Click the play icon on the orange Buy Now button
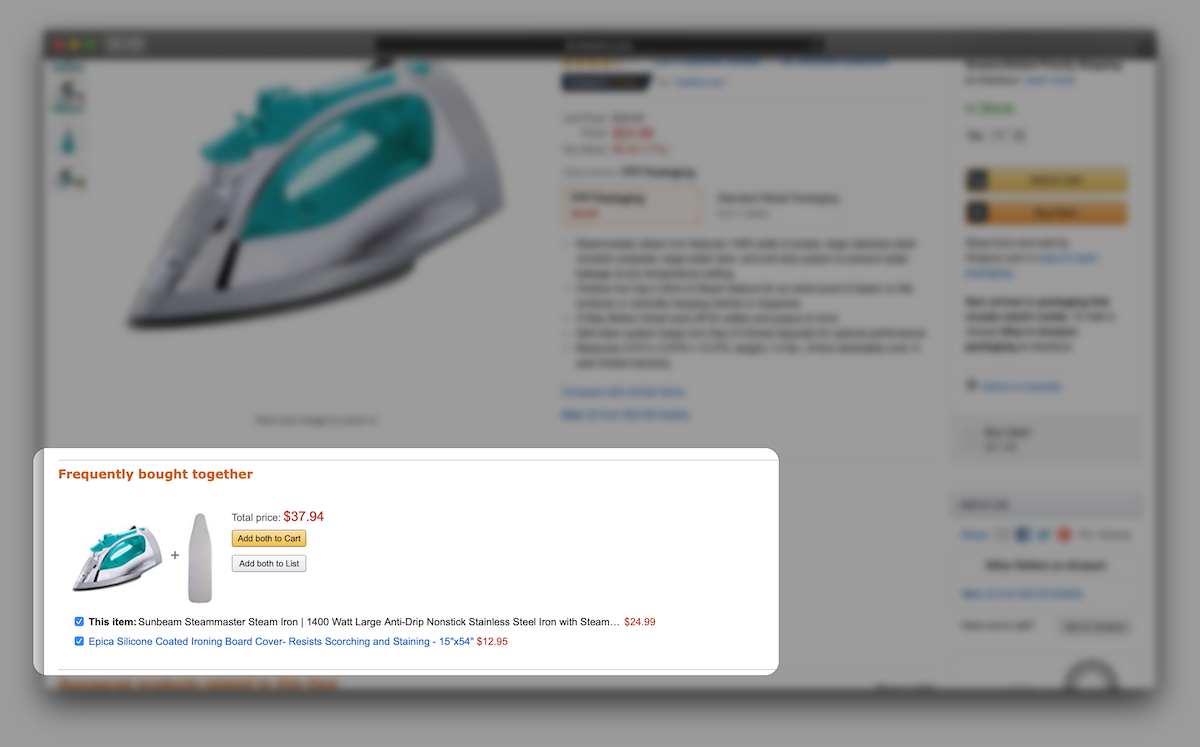 (x=977, y=213)
